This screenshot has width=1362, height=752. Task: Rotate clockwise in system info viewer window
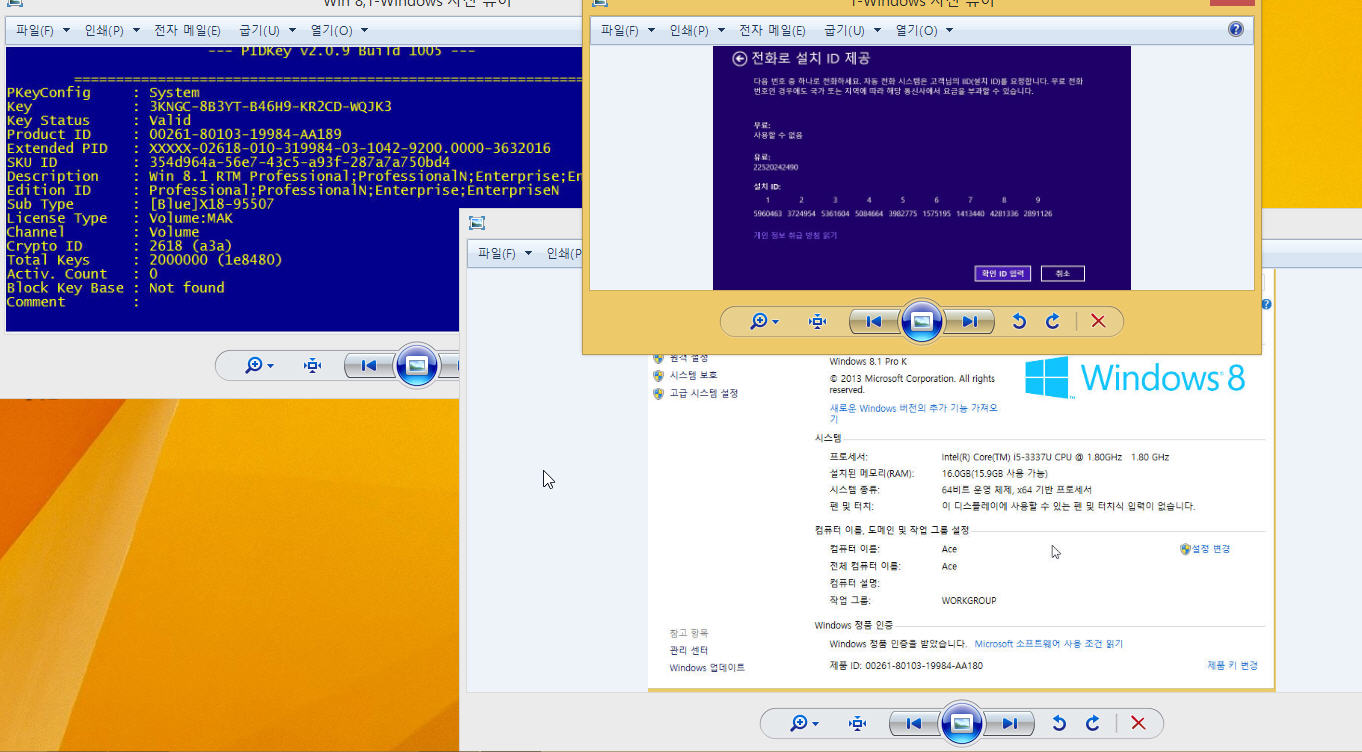(1092, 723)
